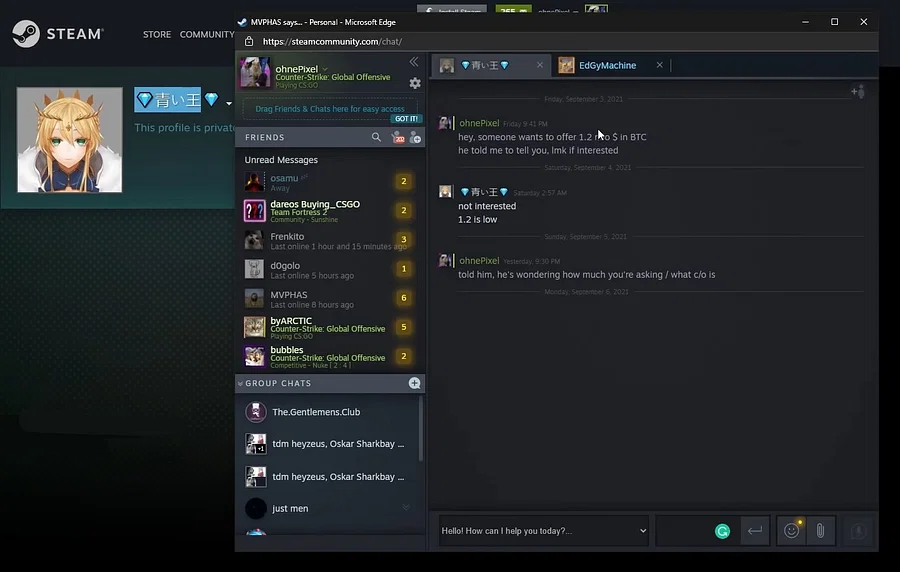Collapse the GROUP CHATS section

(240, 383)
